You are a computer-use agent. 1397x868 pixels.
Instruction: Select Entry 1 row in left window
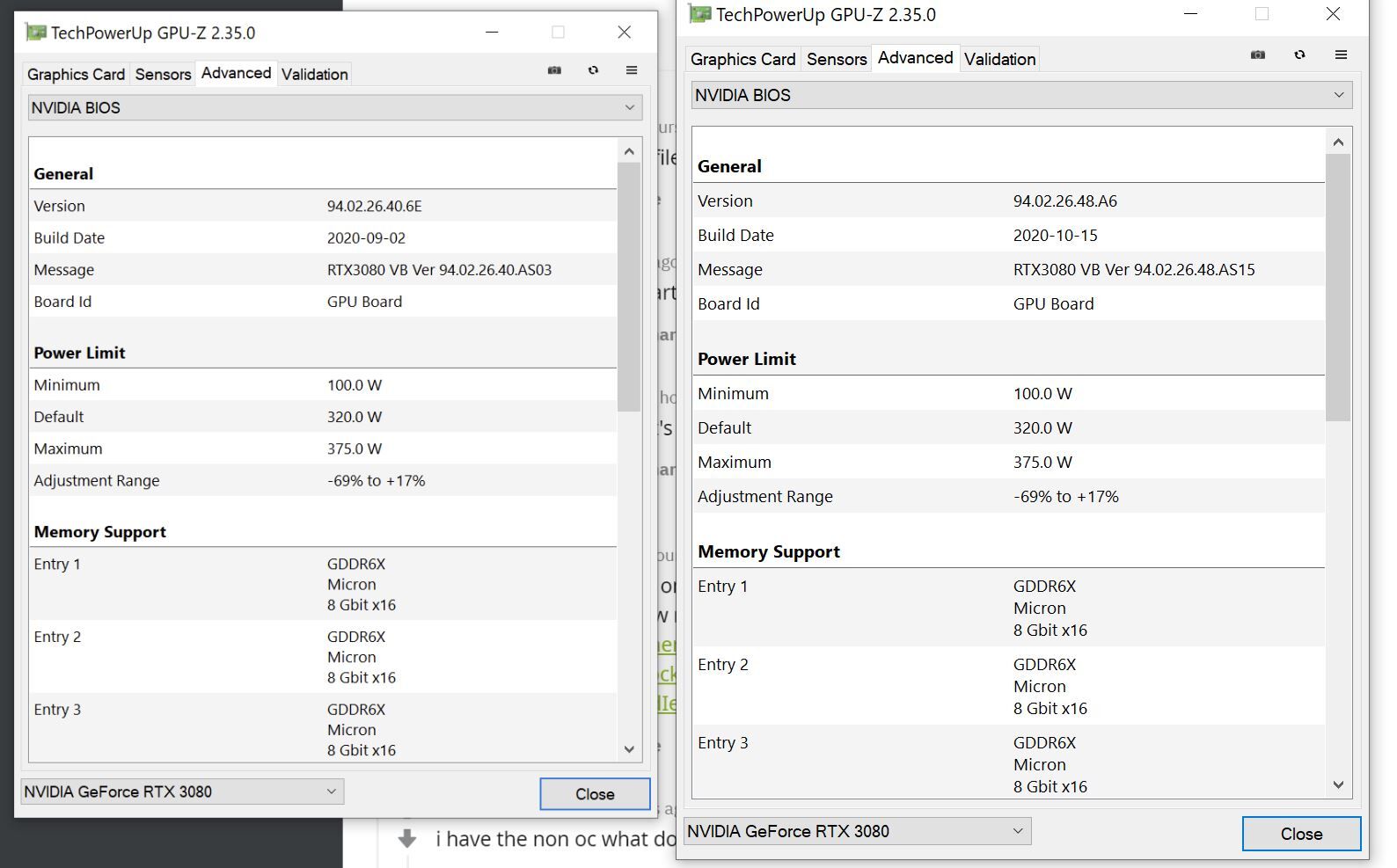(323, 584)
